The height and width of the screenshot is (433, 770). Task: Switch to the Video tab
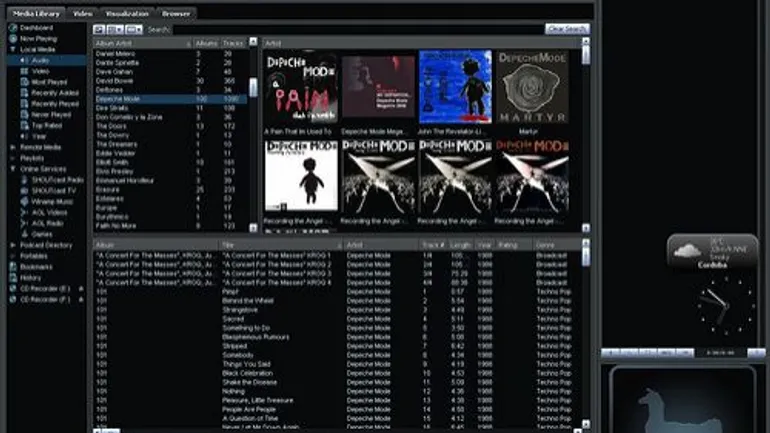point(83,13)
